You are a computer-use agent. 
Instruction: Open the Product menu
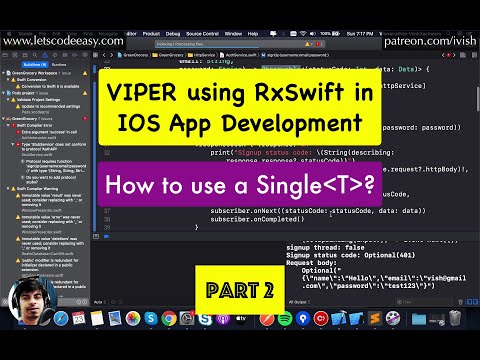pos(151,34)
